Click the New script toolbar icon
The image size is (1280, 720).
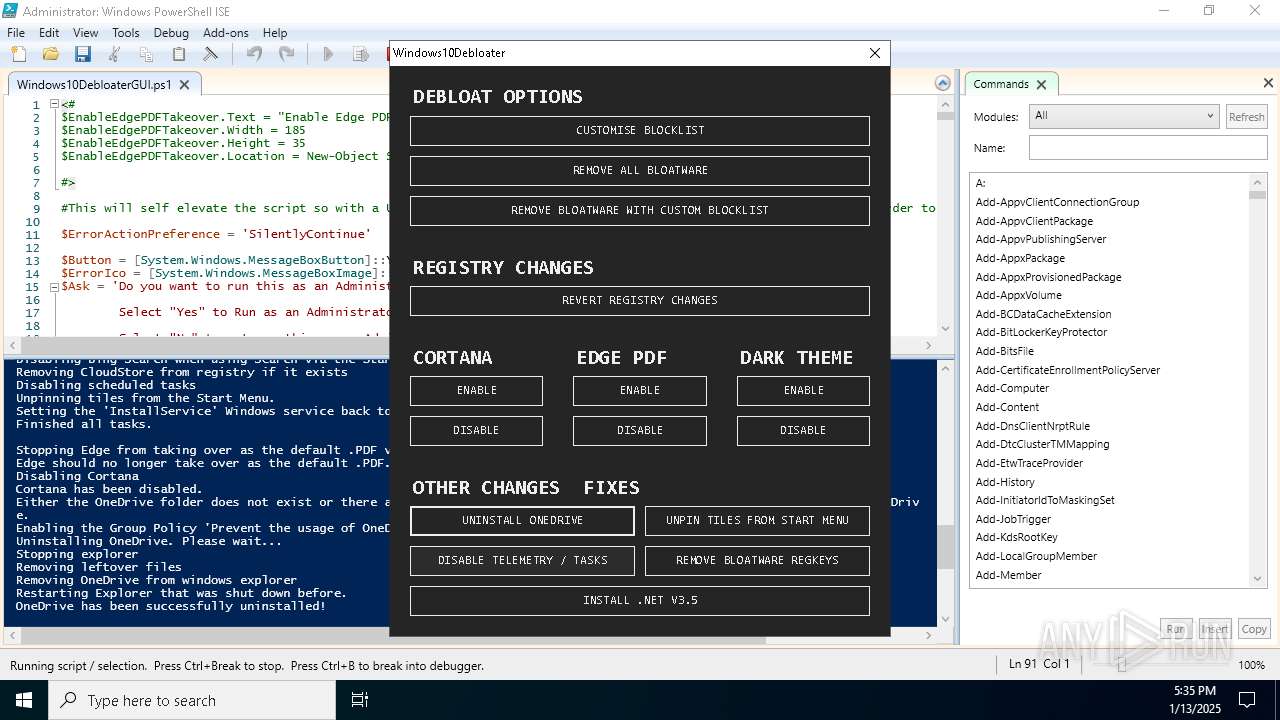pos(18,54)
